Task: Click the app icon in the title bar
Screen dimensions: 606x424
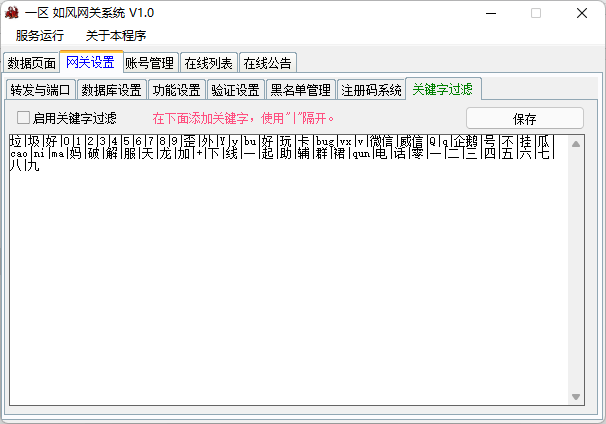Action: (x=13, y=13)
